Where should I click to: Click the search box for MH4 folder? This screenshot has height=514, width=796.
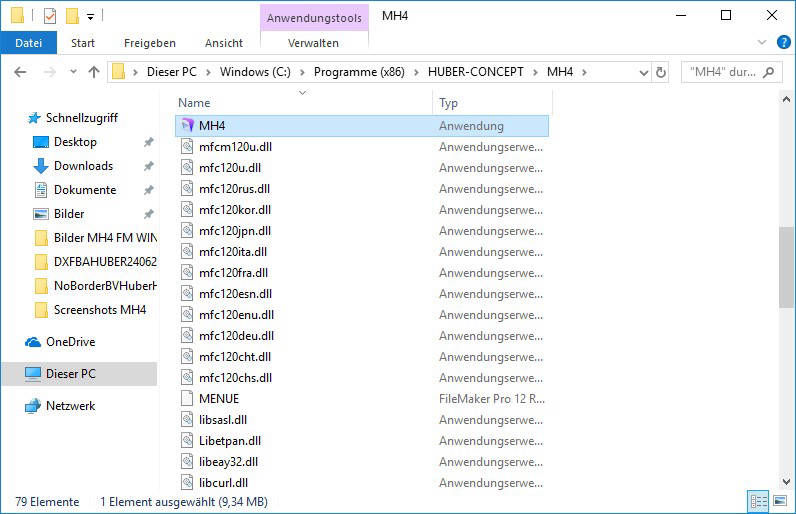(722, 72)
